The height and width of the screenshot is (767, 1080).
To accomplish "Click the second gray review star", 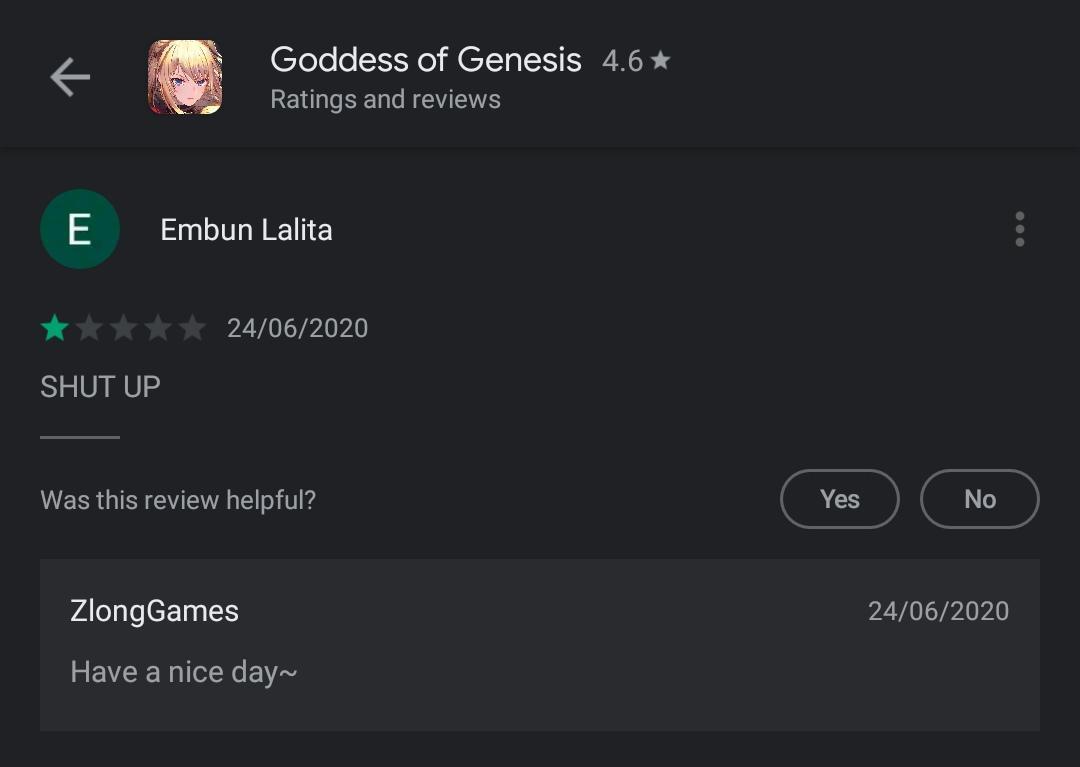I will [x=89, y=328].
